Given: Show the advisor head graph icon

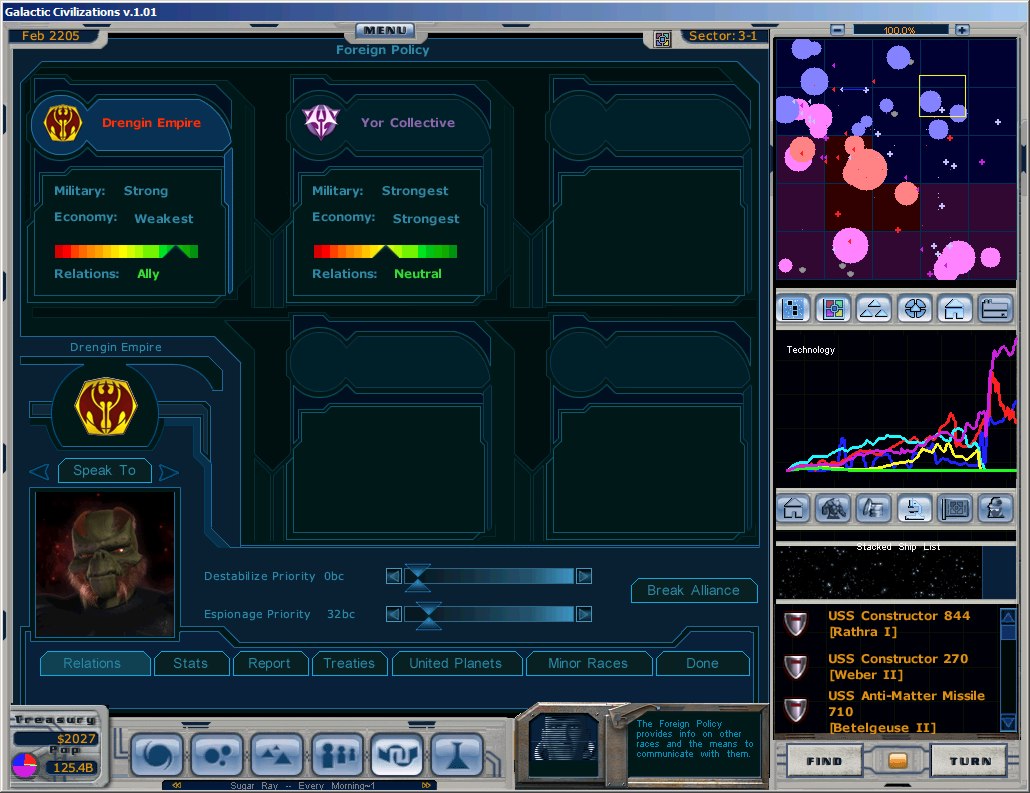Looking at the screenshot, I should pyautogui.click(x=995, y=508).
